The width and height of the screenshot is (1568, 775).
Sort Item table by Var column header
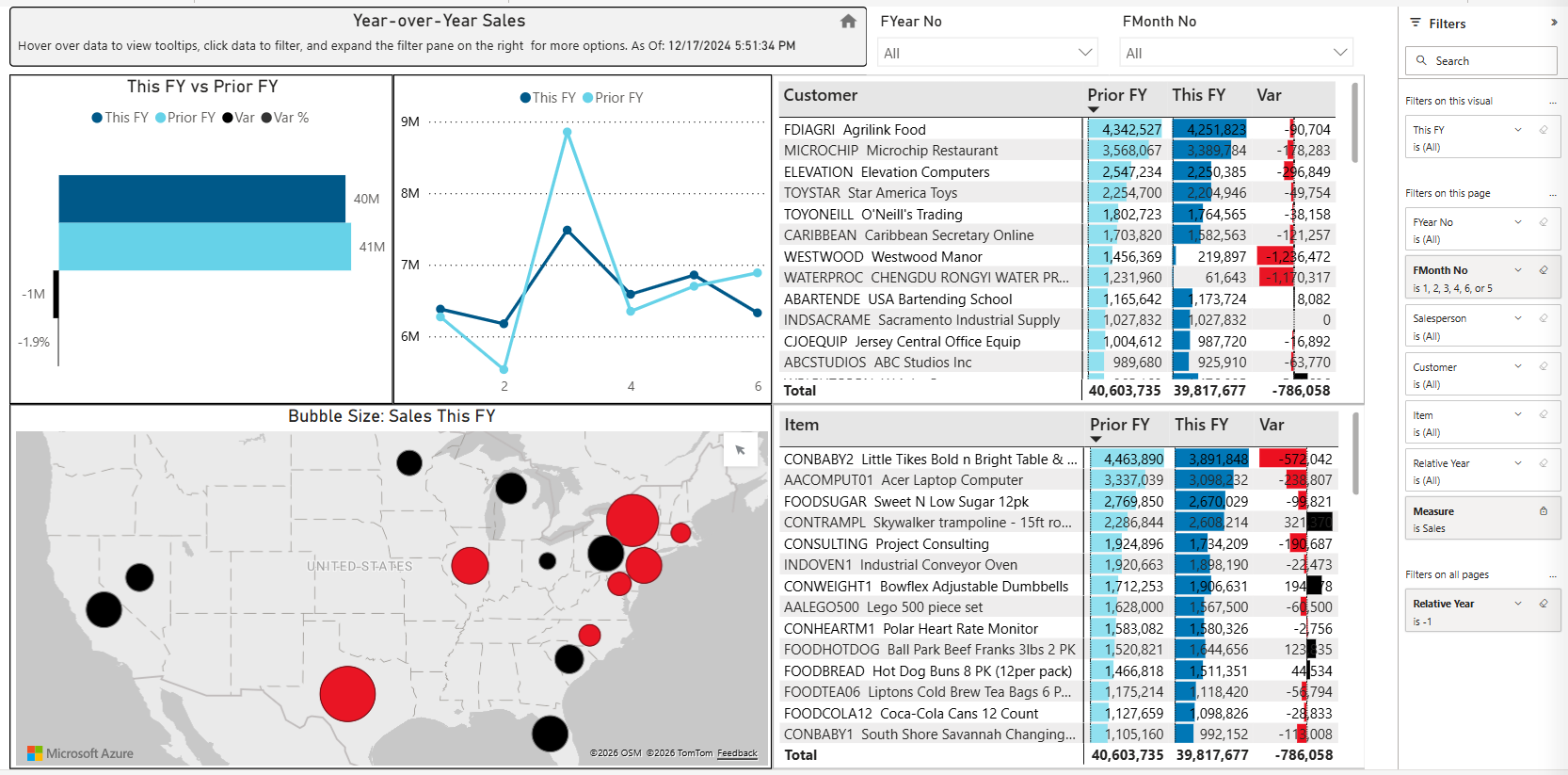click(1272, 425)
